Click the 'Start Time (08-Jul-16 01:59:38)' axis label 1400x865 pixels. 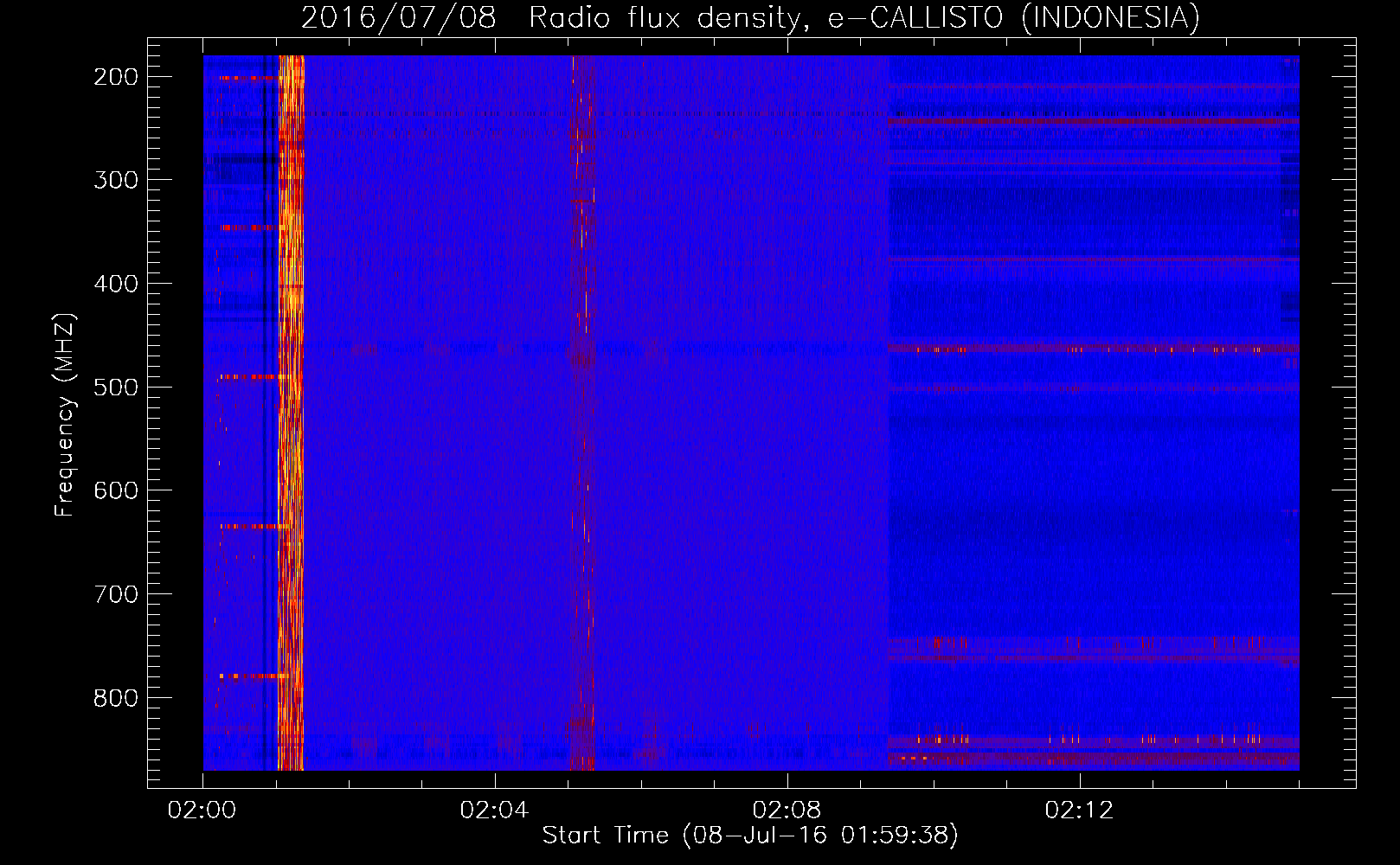pyautogui.click(x=750, y=836)
